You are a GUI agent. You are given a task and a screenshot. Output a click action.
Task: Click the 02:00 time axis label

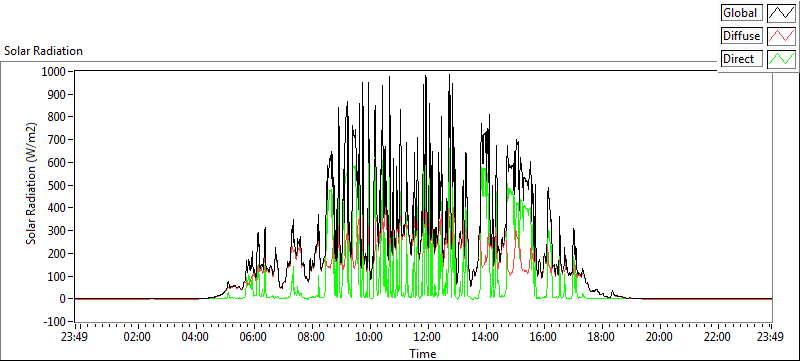(x=137, y=337)
